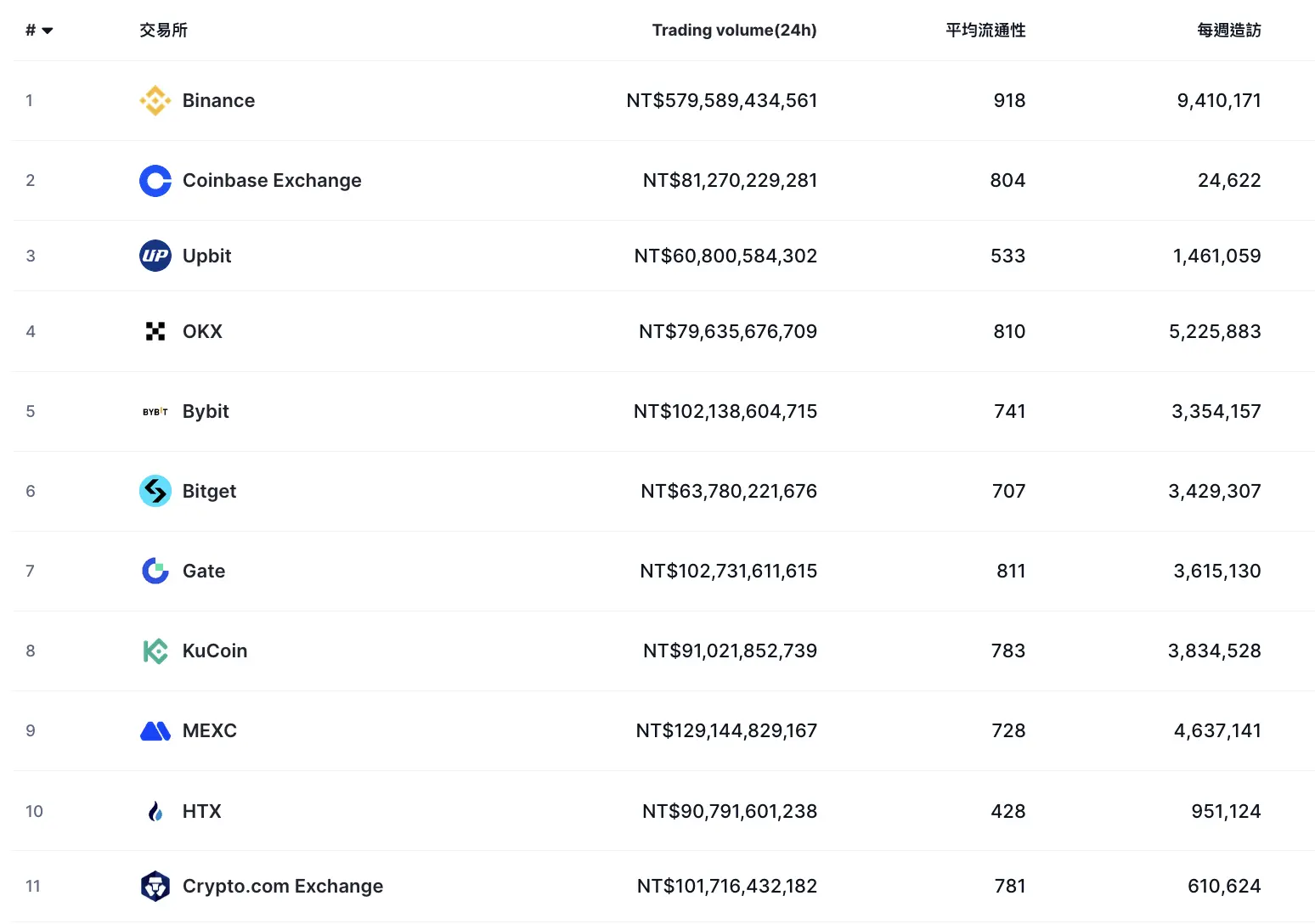The height and width of the screenshot is (924, 1315).
Task: Sort by 平均流通性 column header
Action: tap(985, 31)
